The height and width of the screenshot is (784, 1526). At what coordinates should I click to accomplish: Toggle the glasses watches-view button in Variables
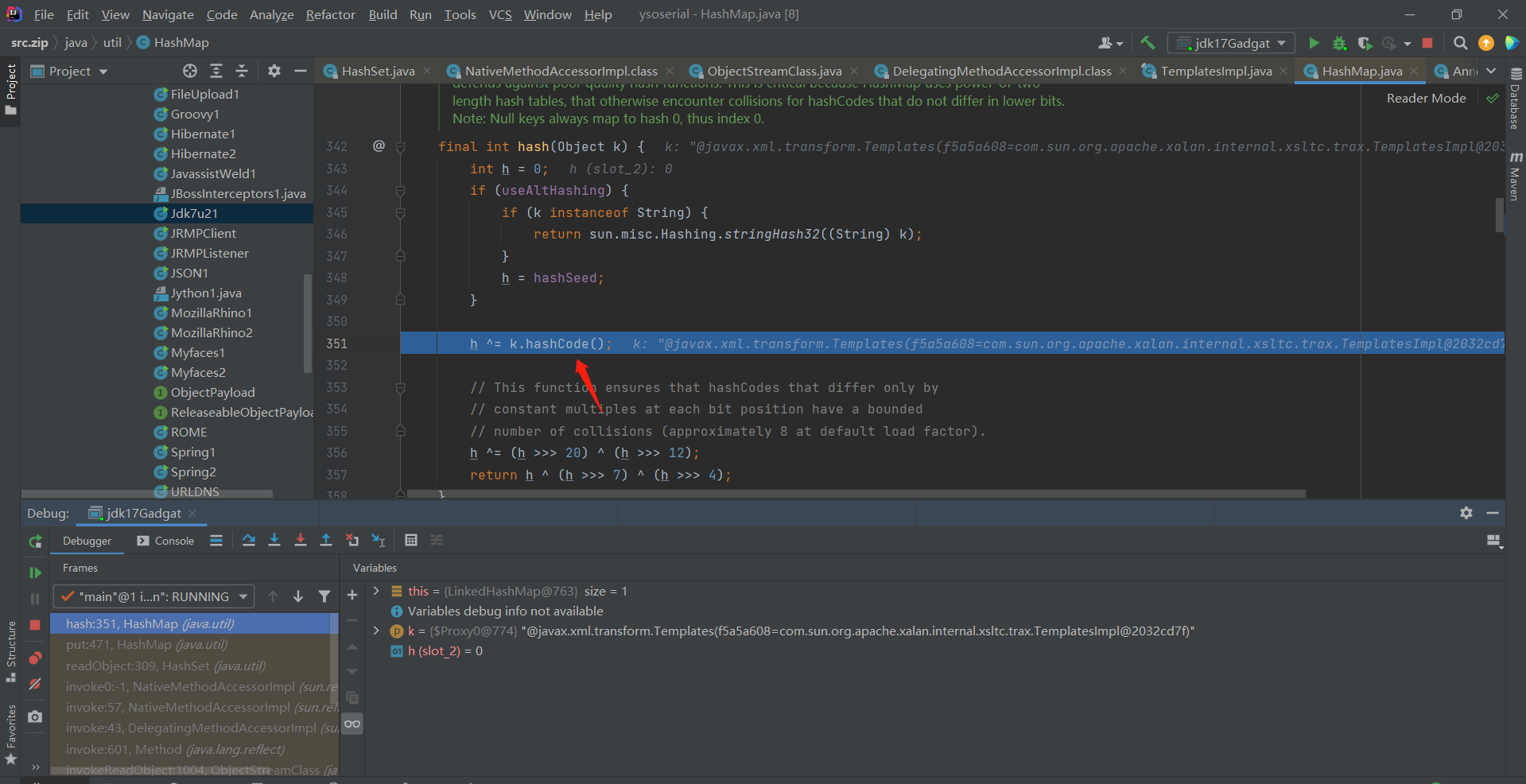click(352, 724)
